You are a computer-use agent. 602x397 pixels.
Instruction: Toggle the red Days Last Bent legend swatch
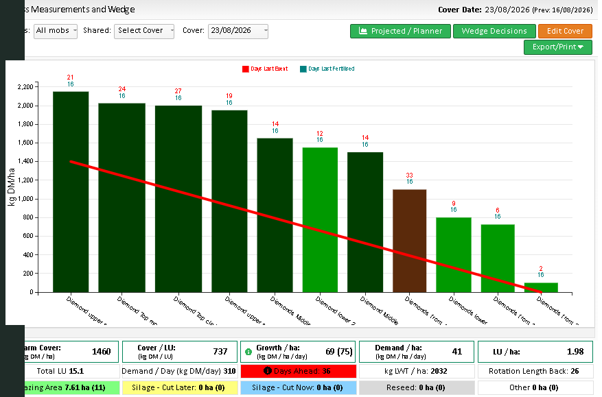(x=245, y=69)
